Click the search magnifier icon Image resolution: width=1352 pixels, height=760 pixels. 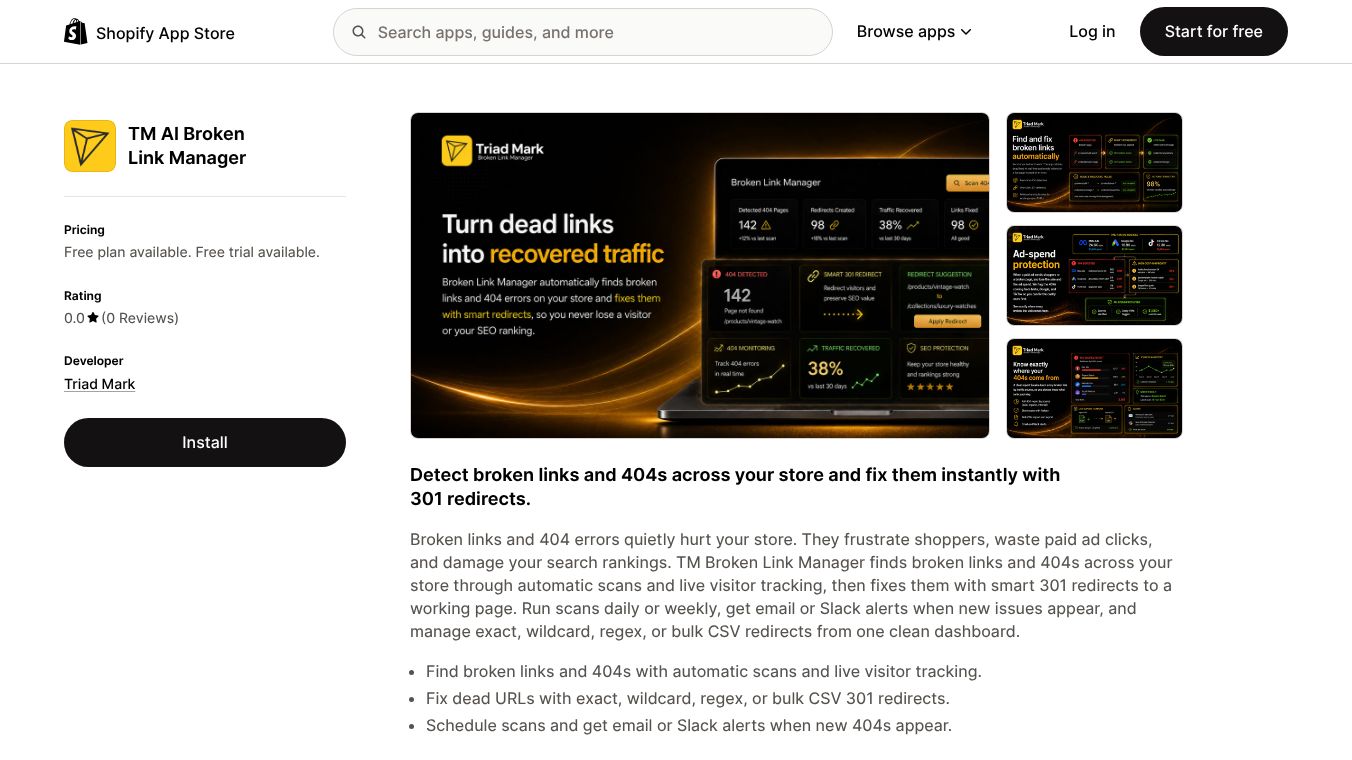[x=359, y=32]
